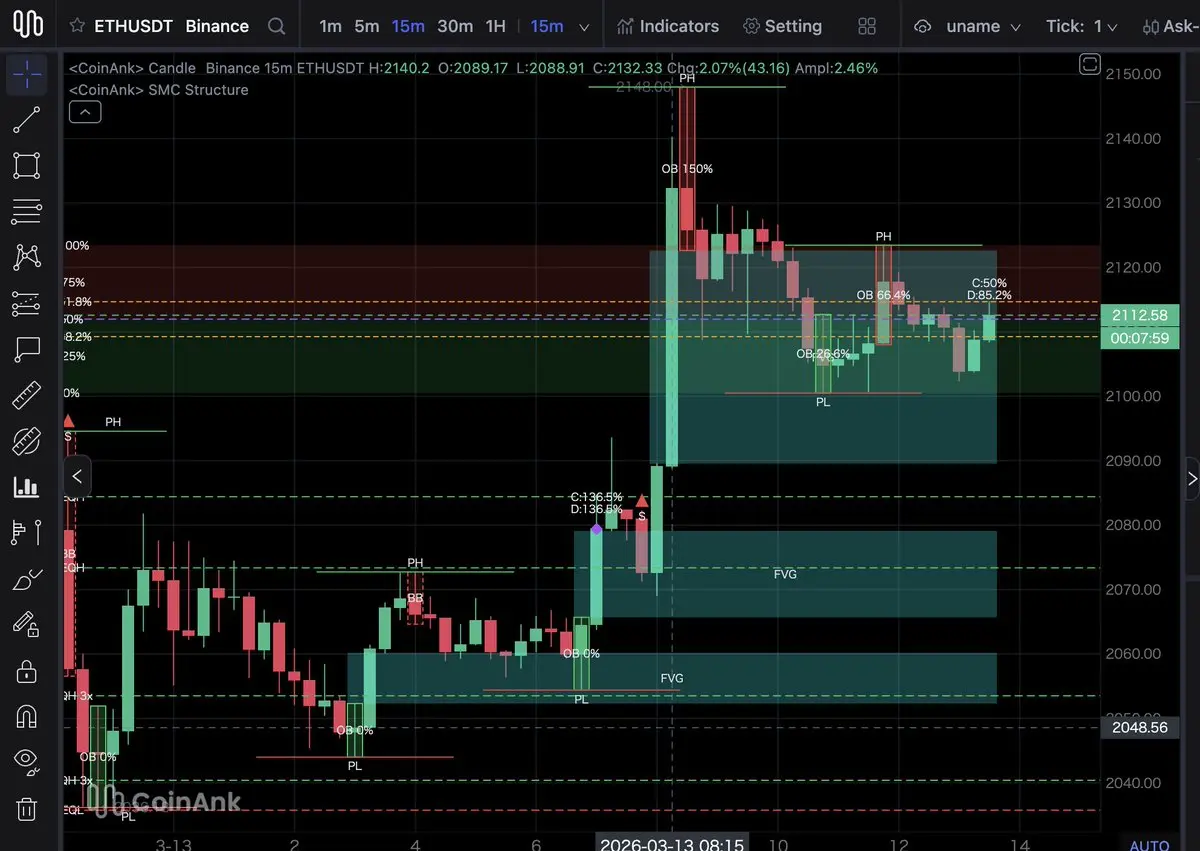Select the Fibonacci retracement tool
Screen dimensions: 1200x851
tap(27, 304)
